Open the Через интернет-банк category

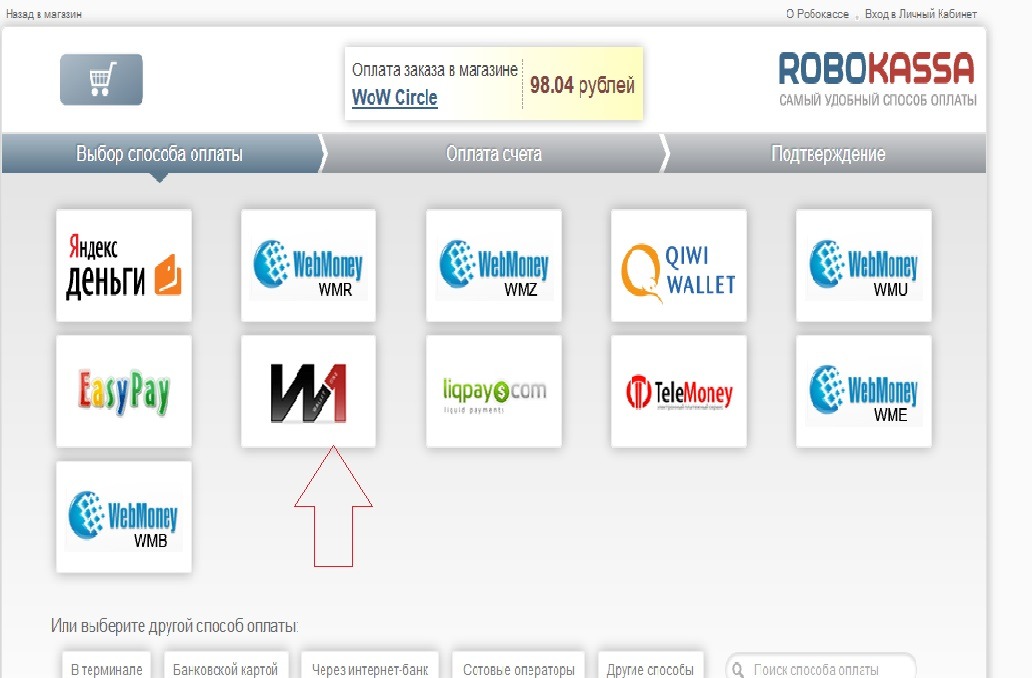(370, 667)
